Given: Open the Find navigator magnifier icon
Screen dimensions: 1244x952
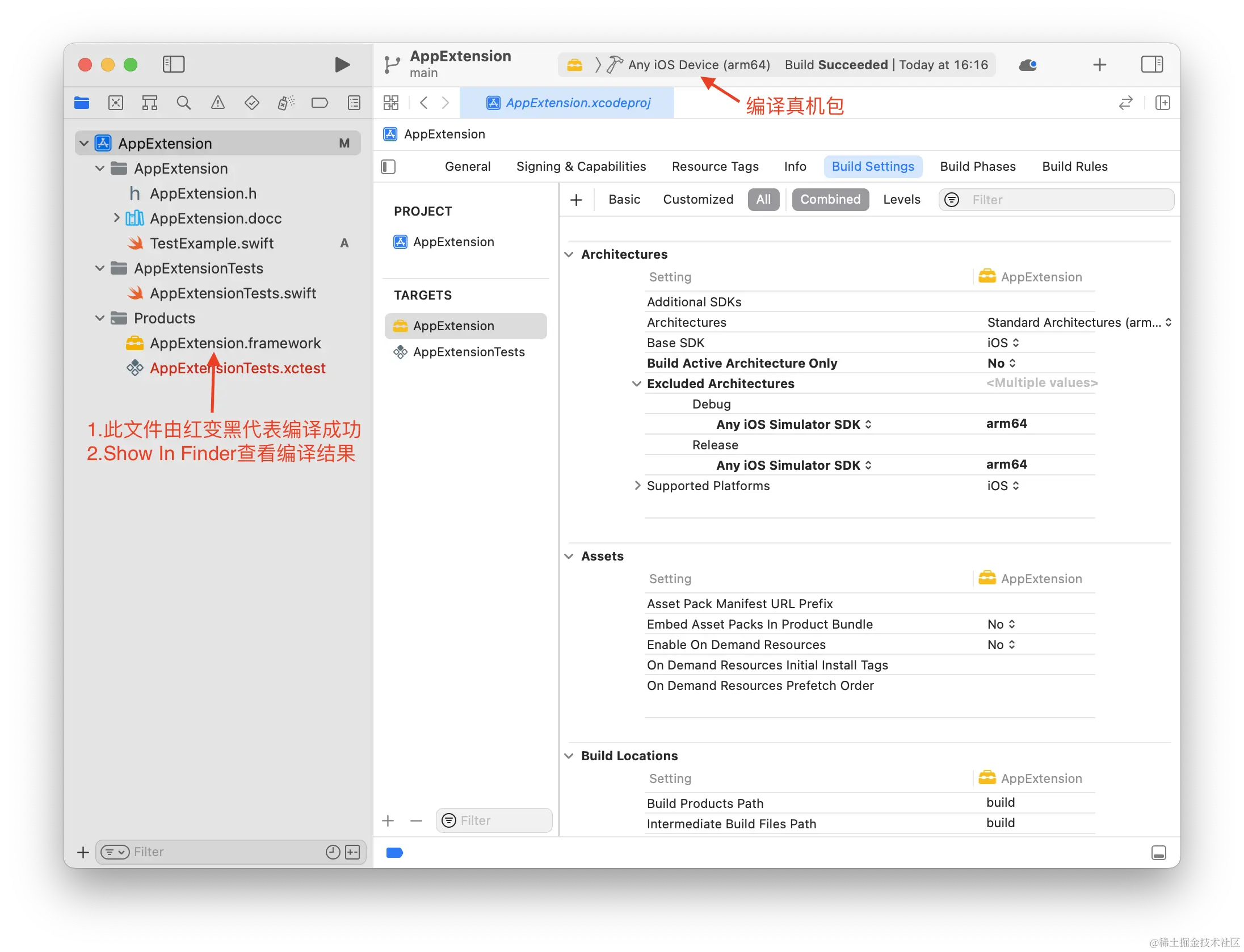Looking at the screenshot, I should (x=183, y=103).
